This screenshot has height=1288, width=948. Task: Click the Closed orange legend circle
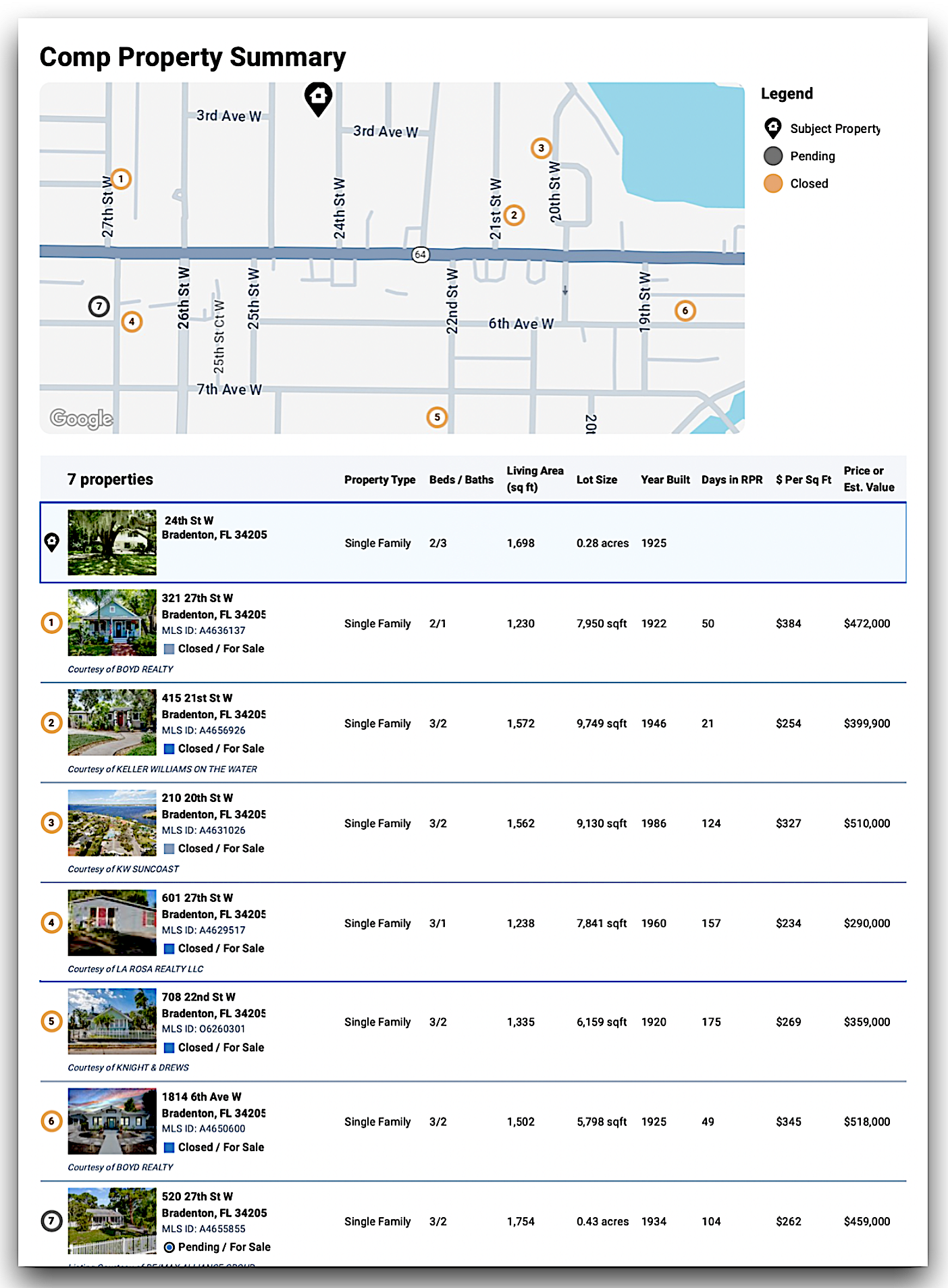[x=773, y=184]
